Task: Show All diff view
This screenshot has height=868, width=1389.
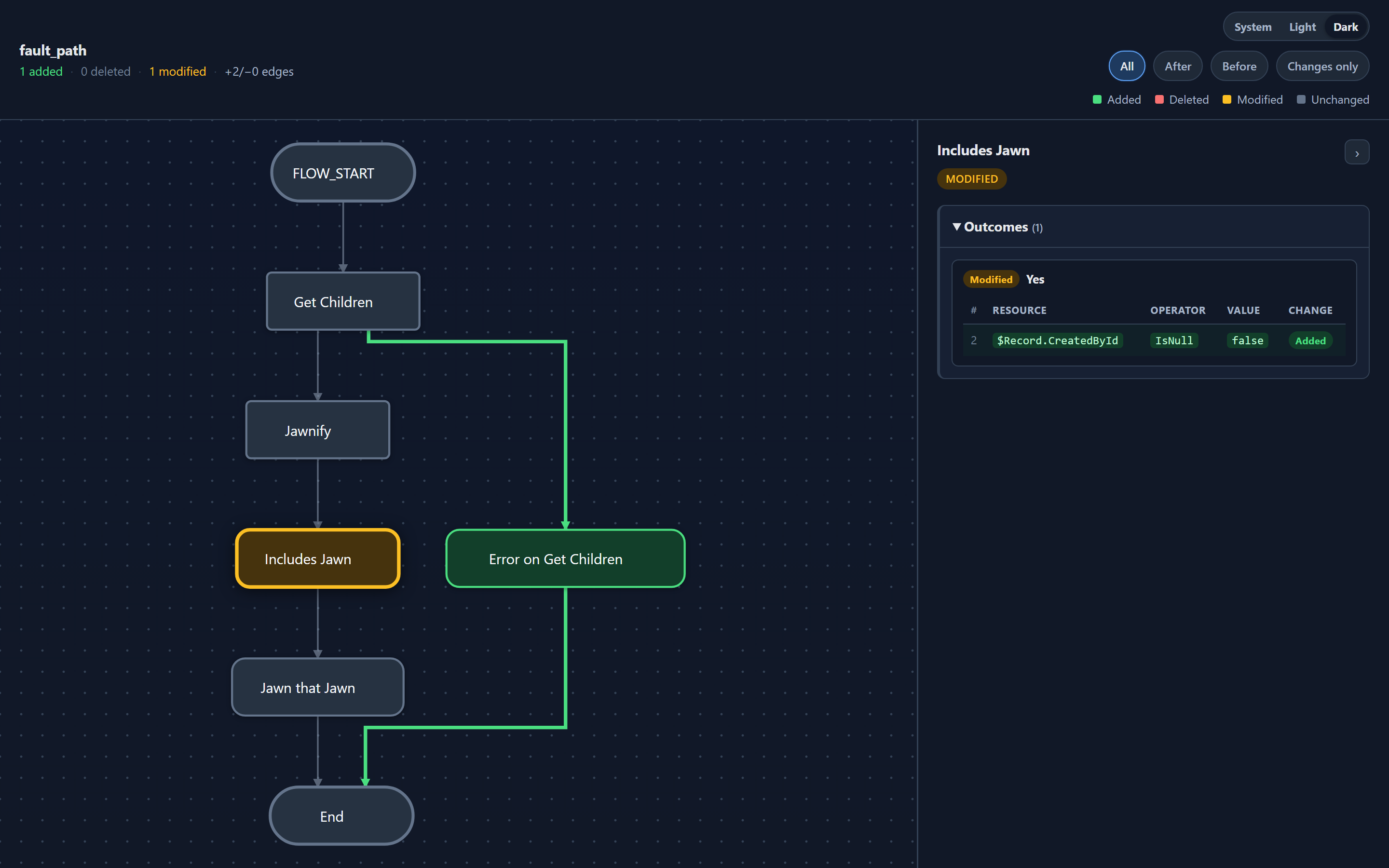Action: [x=1127, y=67]
